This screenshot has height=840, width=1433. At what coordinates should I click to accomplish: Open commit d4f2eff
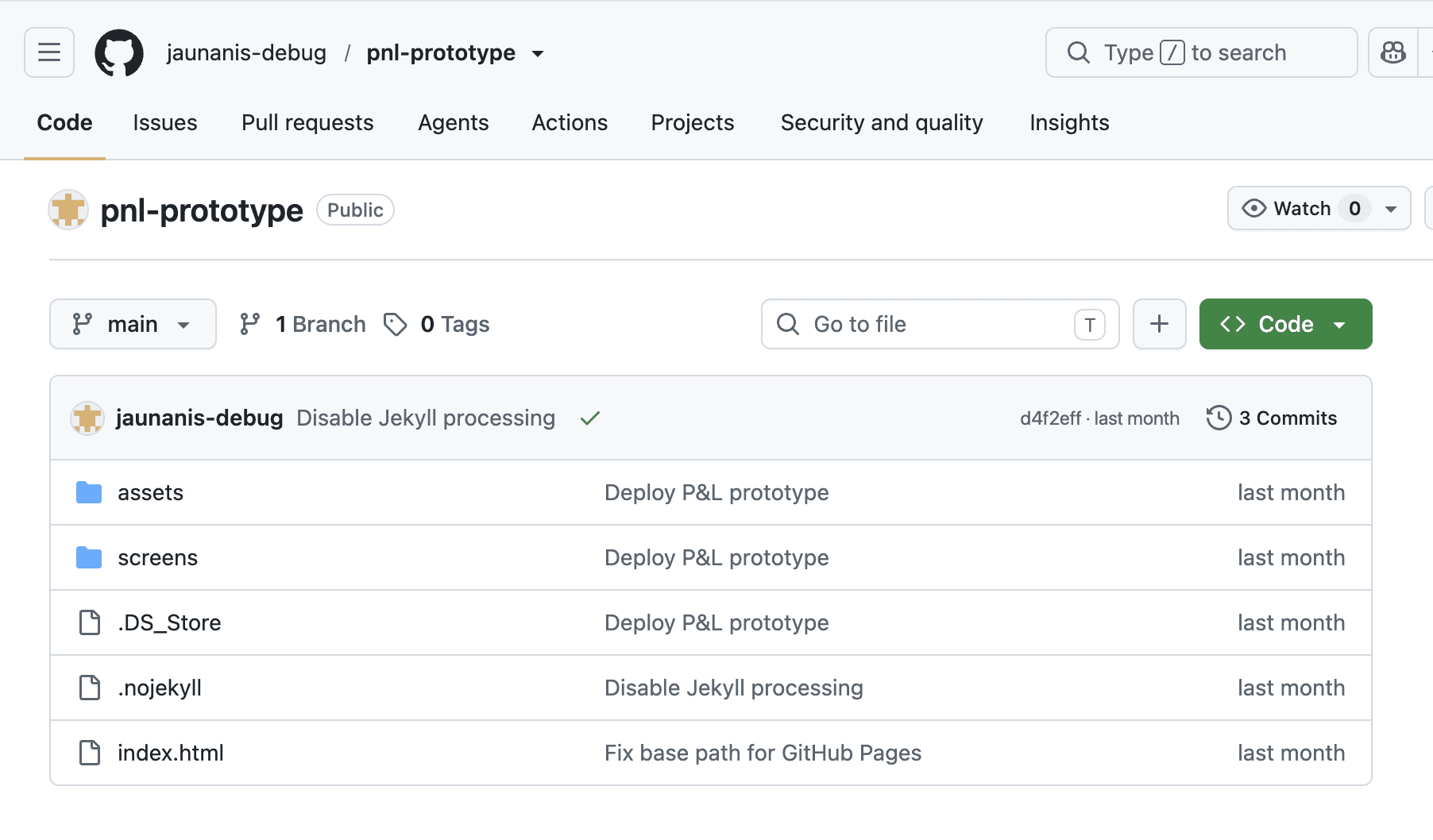(1050, 418)
